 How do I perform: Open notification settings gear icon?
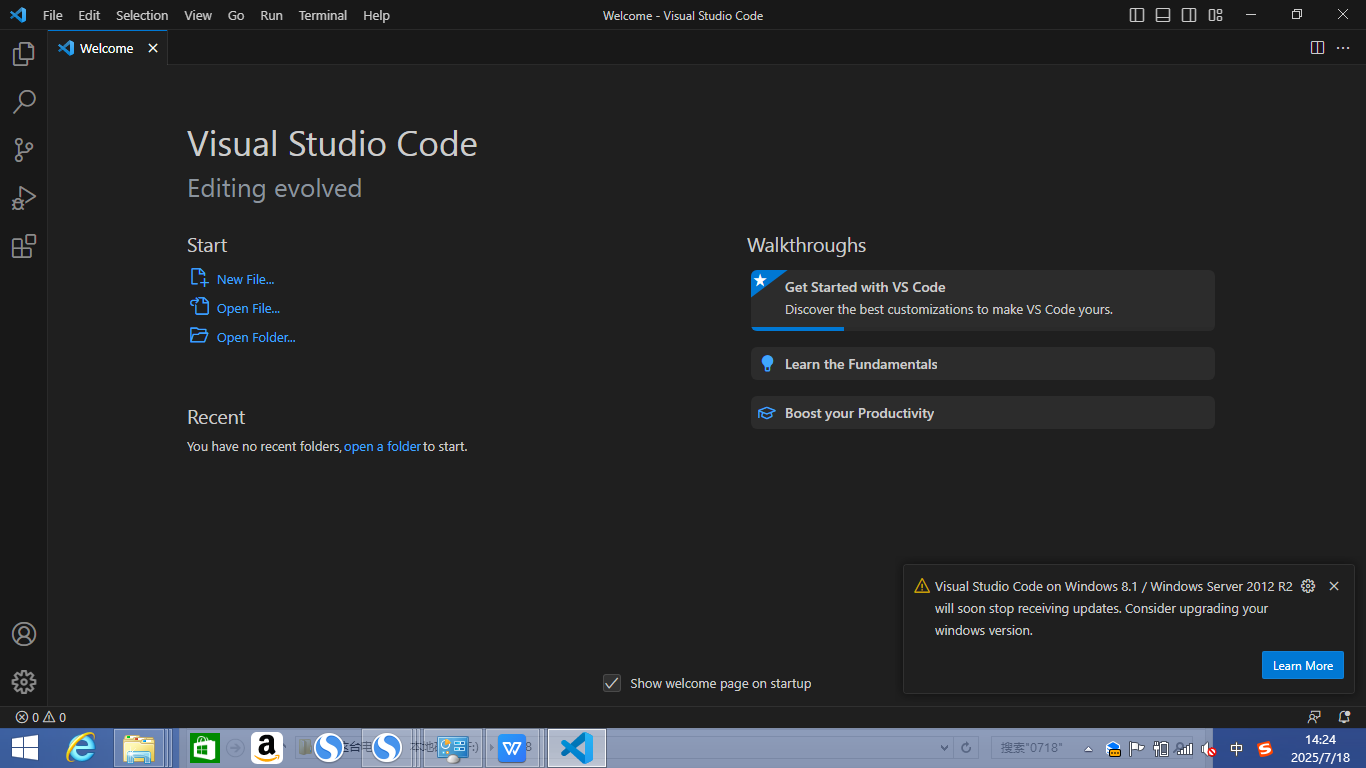pos(1308,586)
